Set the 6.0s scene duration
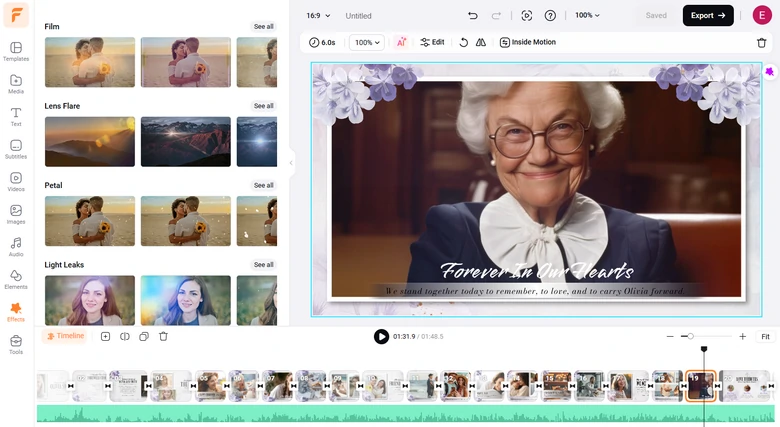 (322, 43)
